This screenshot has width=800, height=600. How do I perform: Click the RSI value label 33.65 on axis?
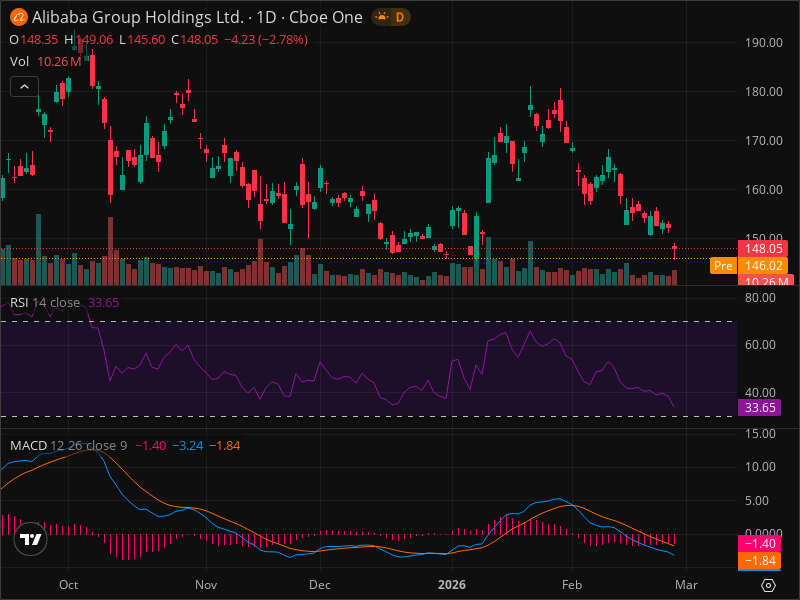tap(759, 408)
